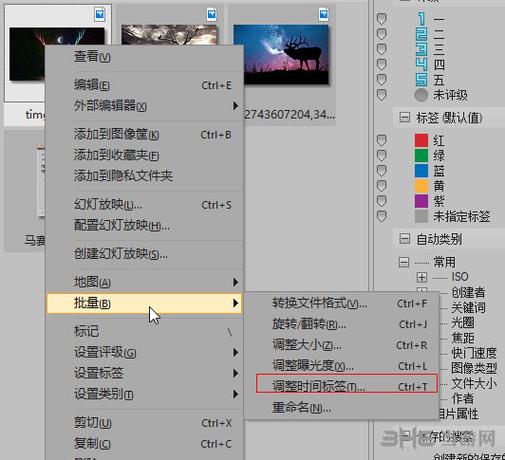Select 重命名 in batch submenu
This screenshot has width=505, height=460.
(342, 407)
